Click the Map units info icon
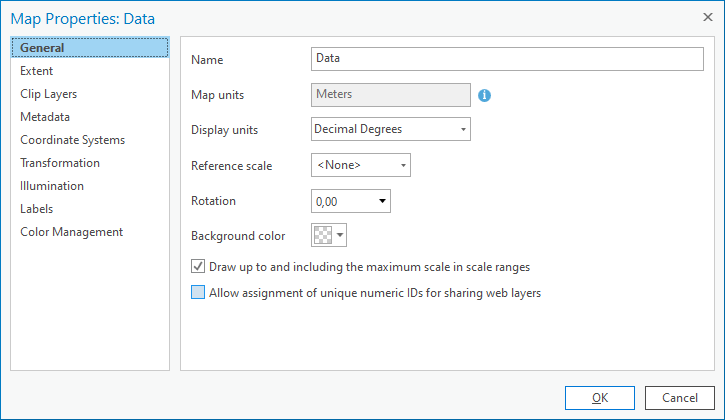Viewport: 725px width, 420px height. [x=485, y=95]
